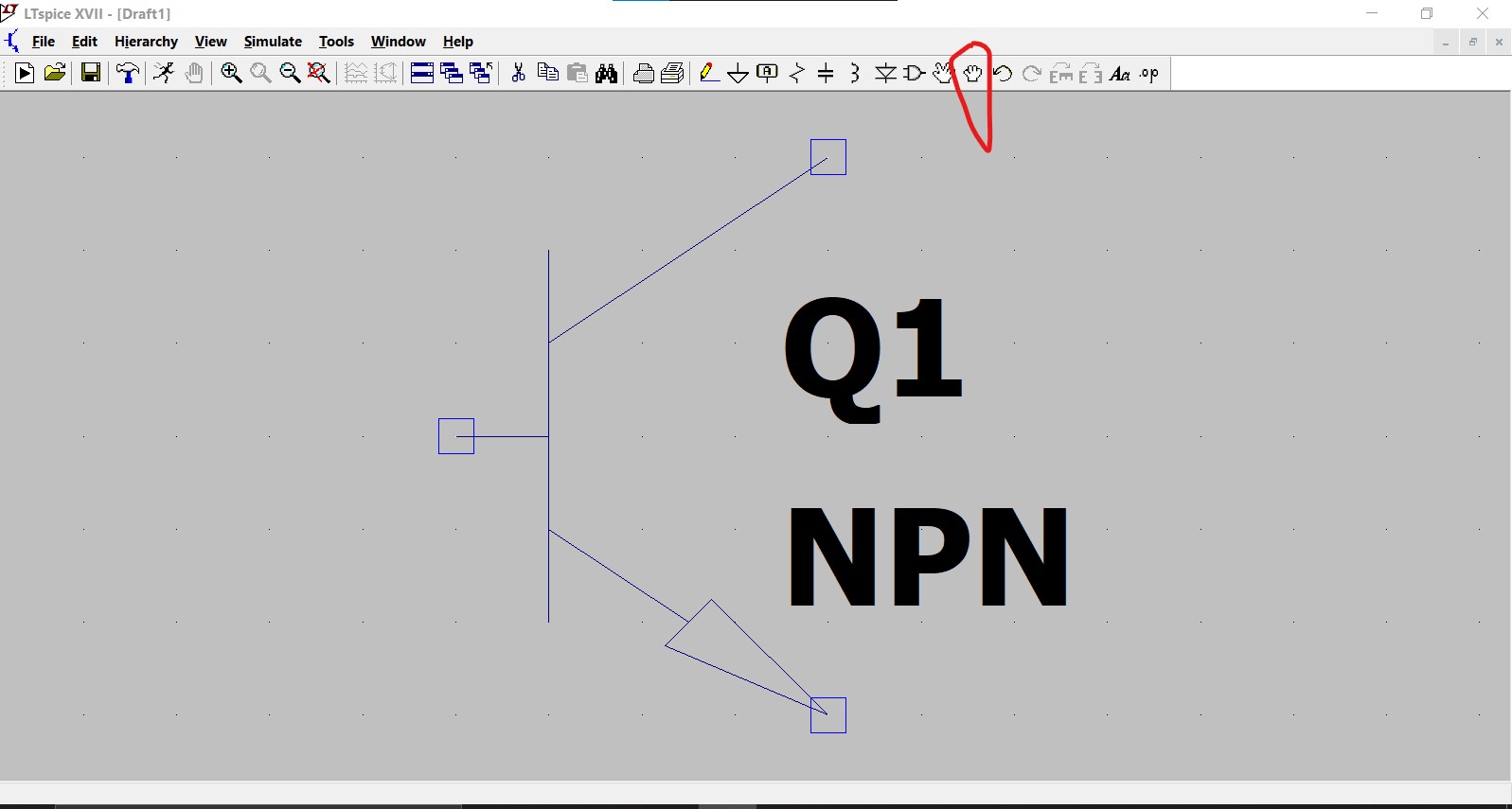Place a Resistor from the toolbar
This screenshot has width=1512, height=809.
point(797,74)
